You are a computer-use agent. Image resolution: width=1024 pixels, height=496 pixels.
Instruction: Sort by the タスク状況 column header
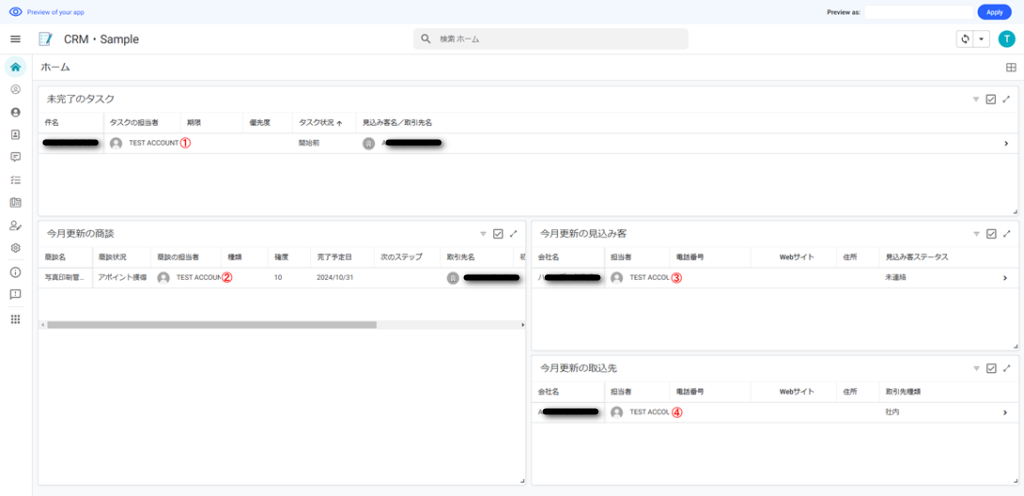319,122
